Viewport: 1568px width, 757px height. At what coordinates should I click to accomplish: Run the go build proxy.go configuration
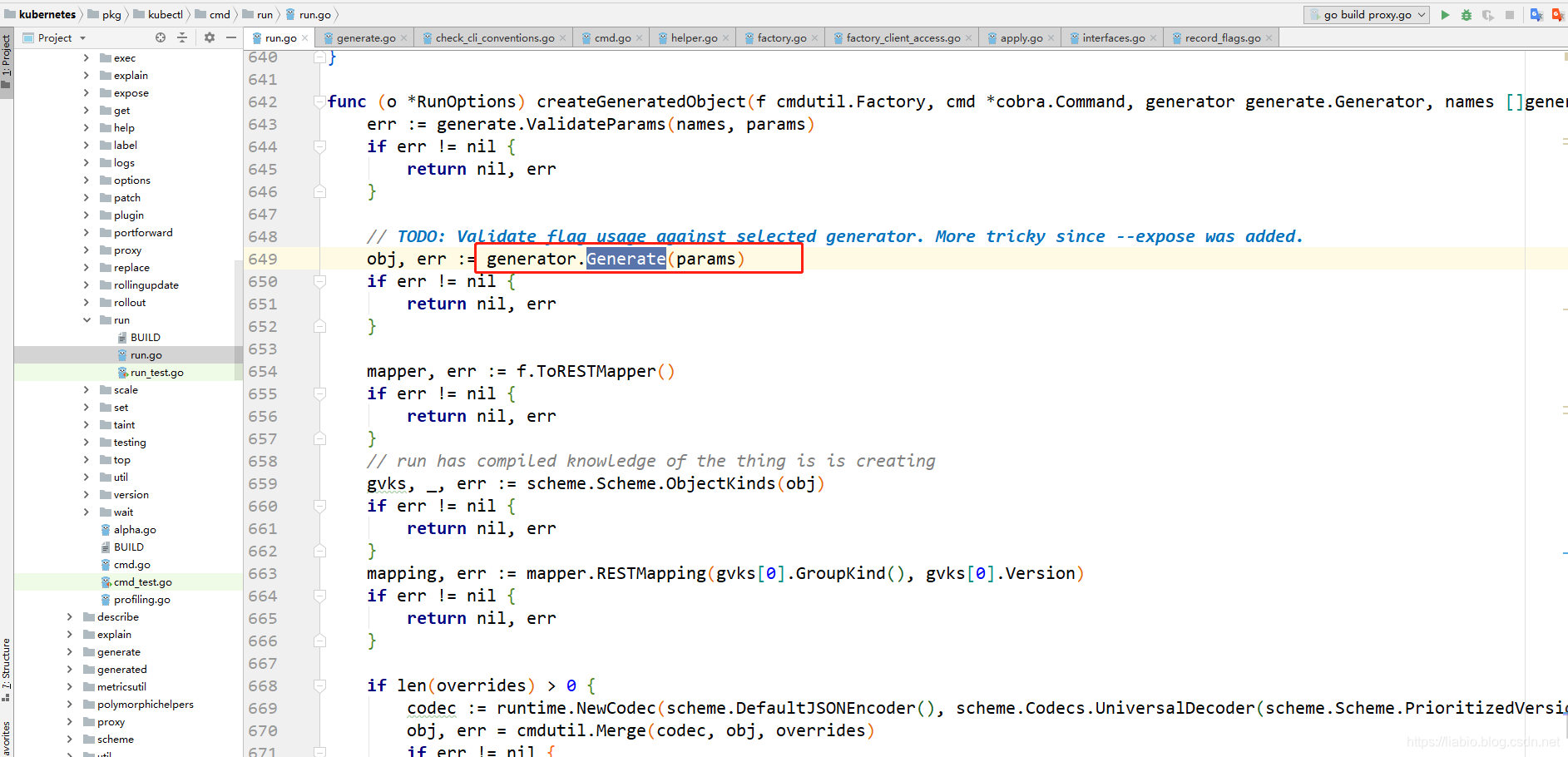(1445, 15)
